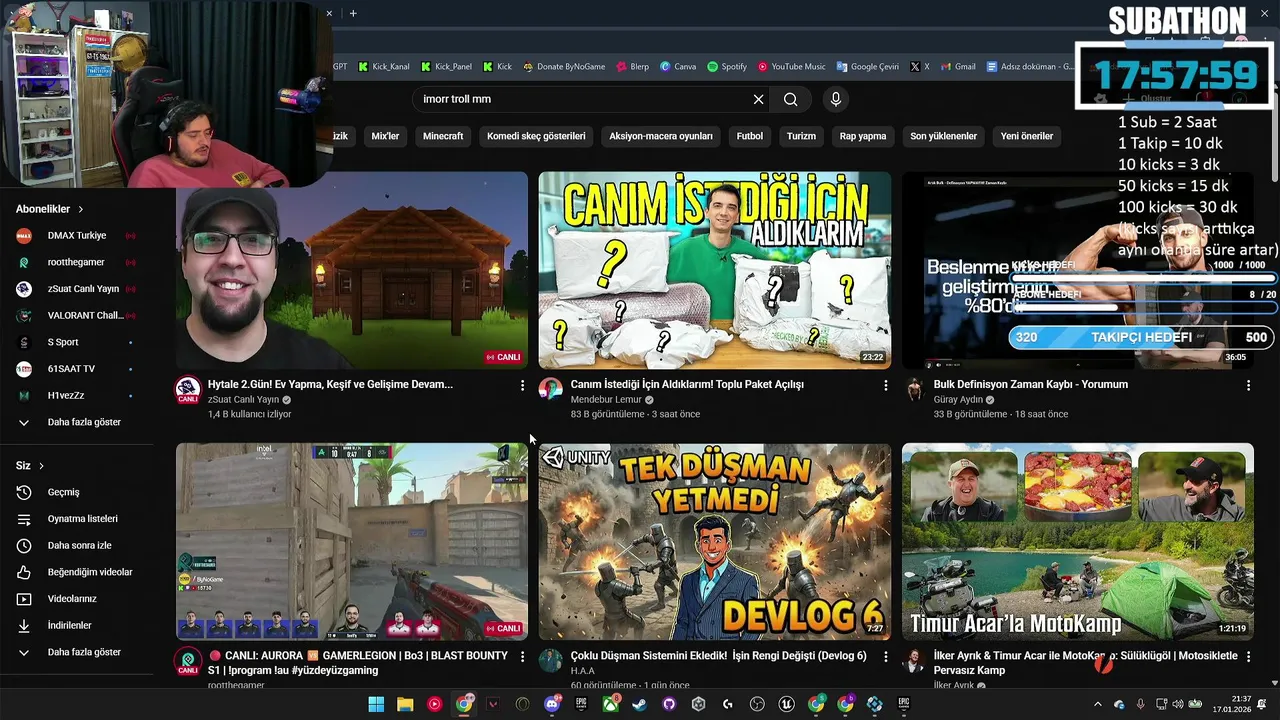The image size is (1280, 720).
Task: Select Son yüklenenler chip
Action: 943,136
